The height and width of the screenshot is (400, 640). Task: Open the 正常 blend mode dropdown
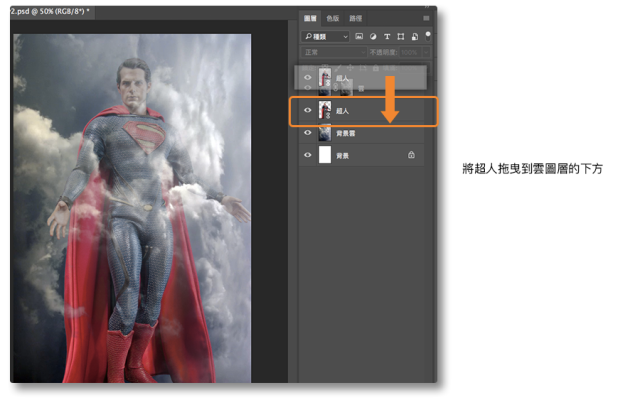pos(335,51)
